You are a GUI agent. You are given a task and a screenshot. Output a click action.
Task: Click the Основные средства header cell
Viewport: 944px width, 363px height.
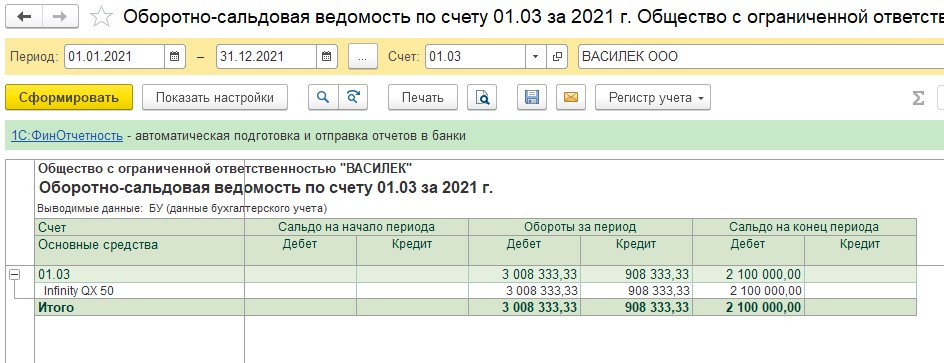140,250
